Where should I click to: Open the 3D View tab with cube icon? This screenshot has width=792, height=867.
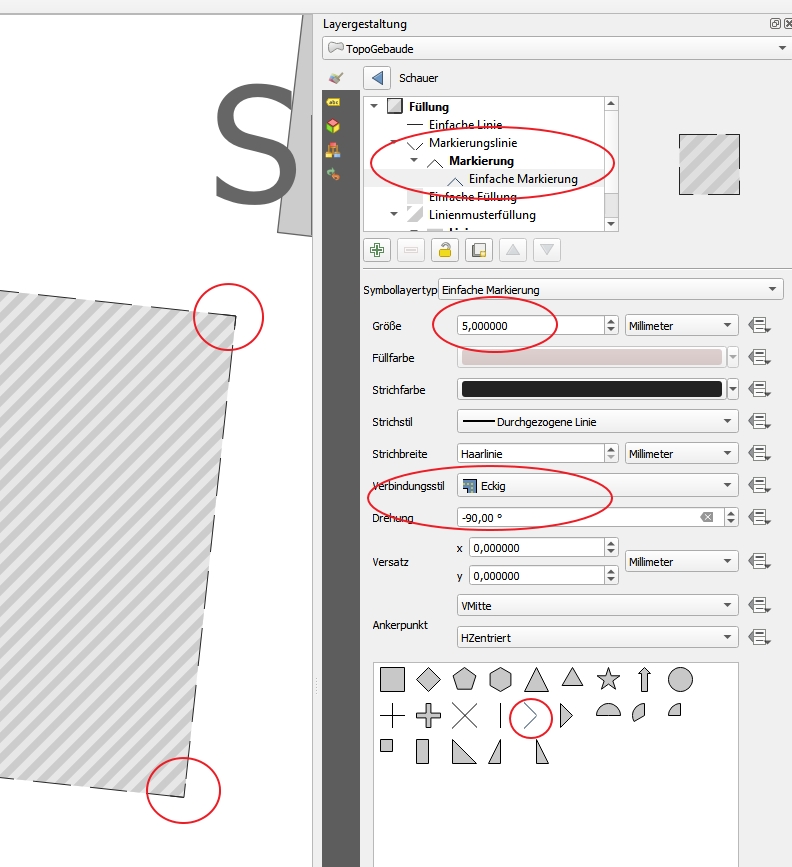[333, 126]
